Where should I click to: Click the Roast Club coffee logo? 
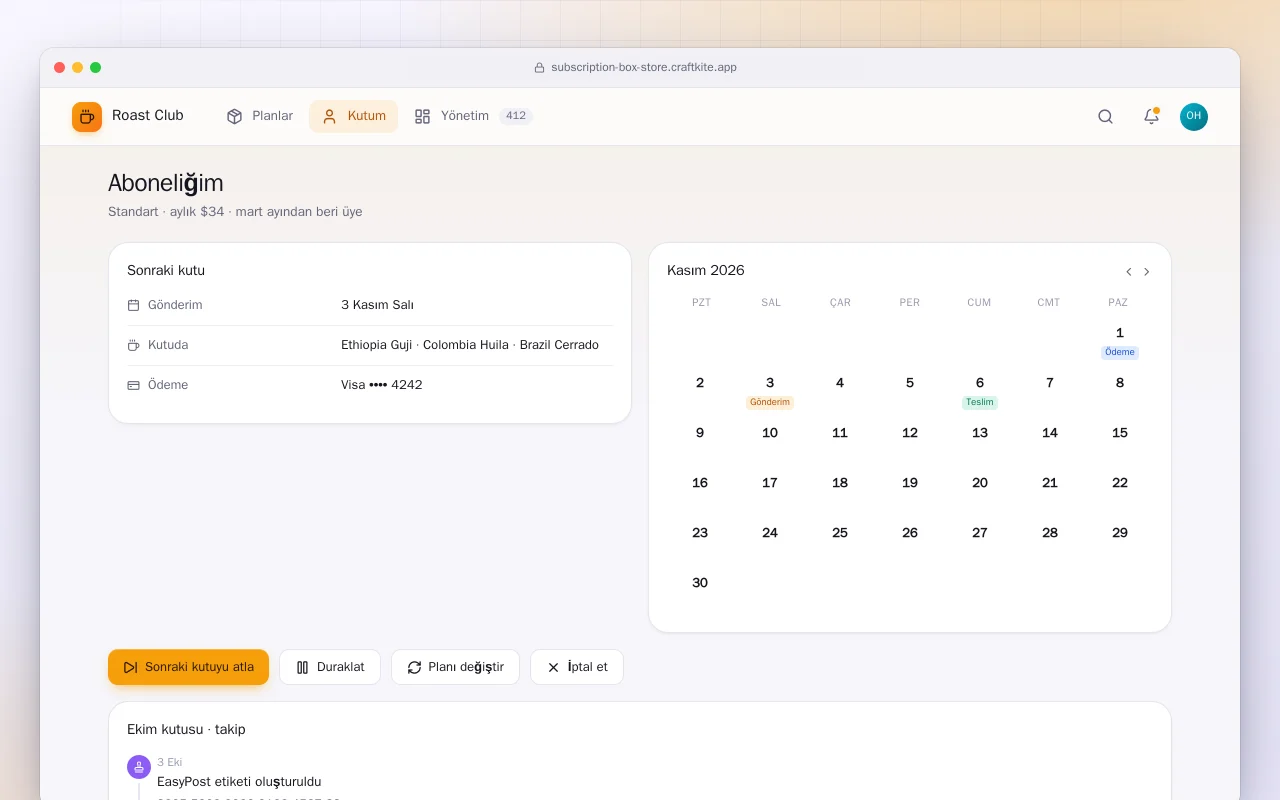[87, 117]
